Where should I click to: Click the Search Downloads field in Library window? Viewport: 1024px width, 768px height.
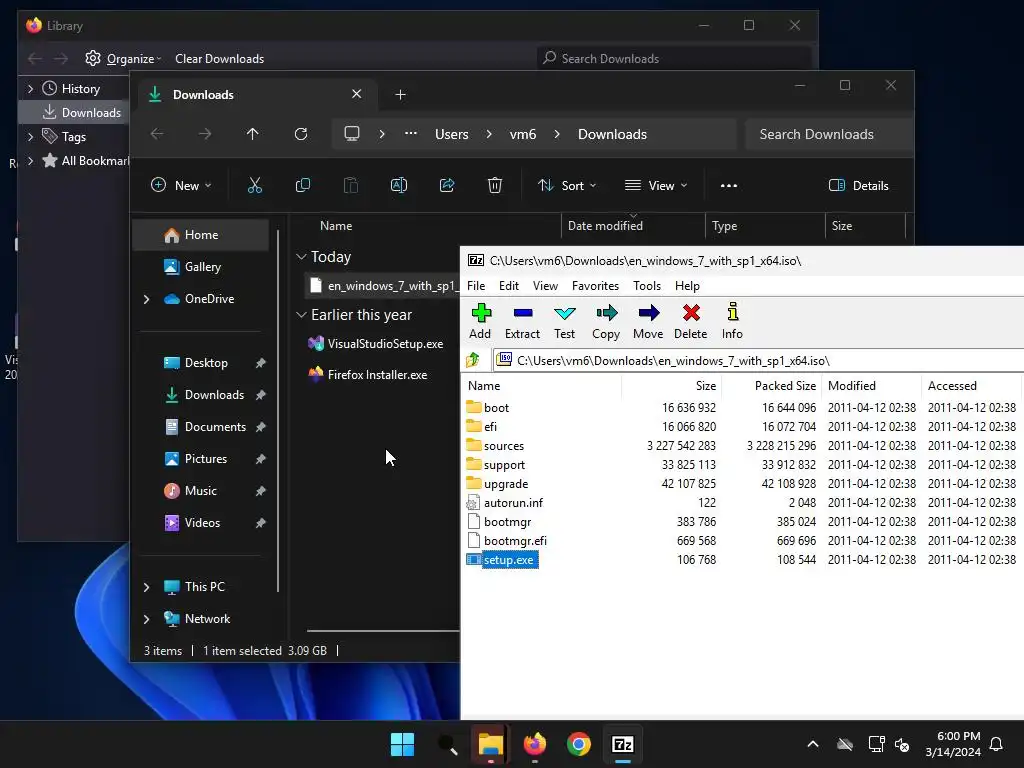tap(673, 59)
